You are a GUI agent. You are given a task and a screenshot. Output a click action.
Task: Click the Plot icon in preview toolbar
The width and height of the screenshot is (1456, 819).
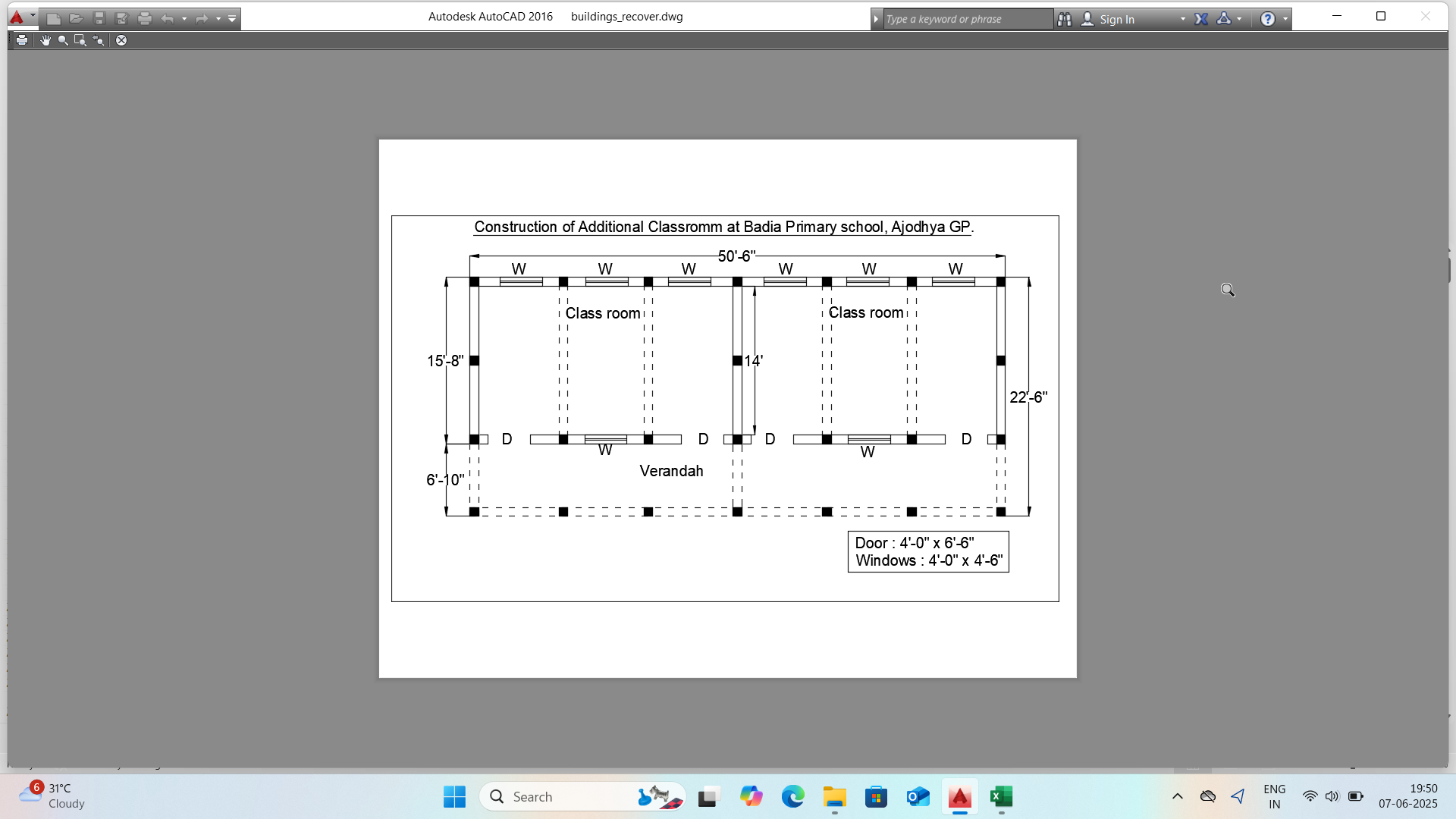click(x=22, y=40)
